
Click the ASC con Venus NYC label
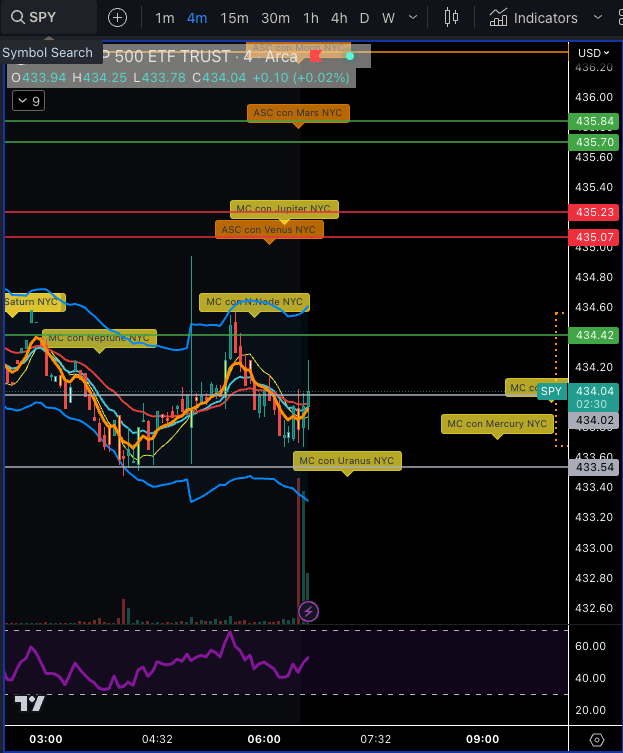pos(269,230)
